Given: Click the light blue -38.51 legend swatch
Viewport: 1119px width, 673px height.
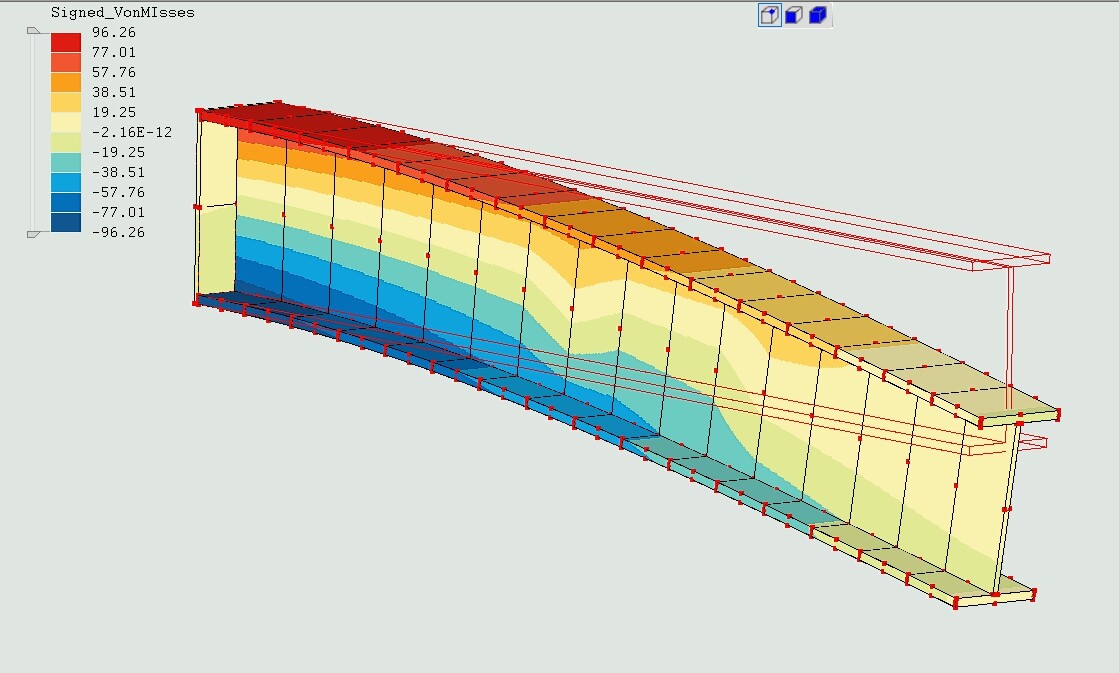Looking at the screenshot, I should [66, 182].
